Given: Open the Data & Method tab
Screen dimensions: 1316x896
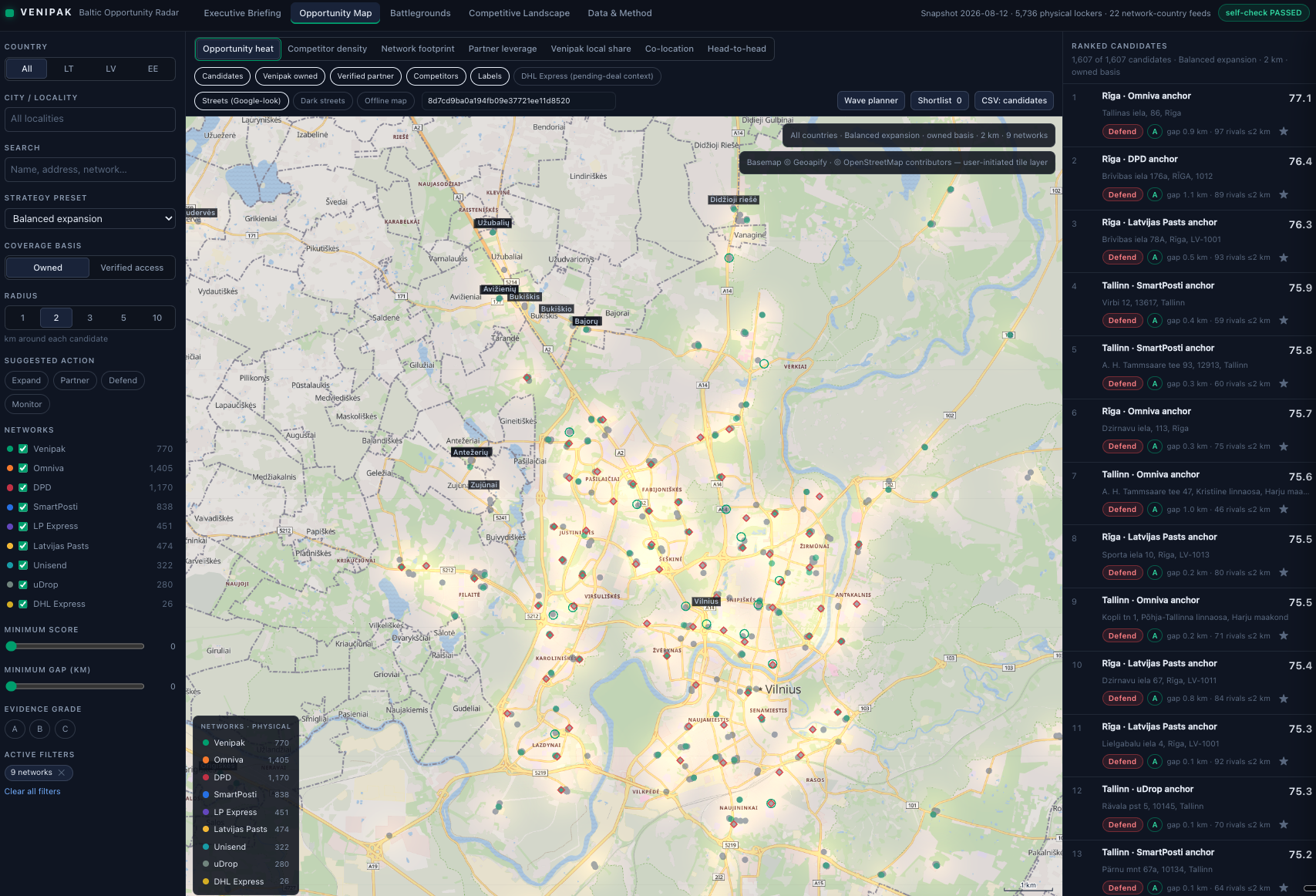Looking at the screenshot, I should coord(620,13).
